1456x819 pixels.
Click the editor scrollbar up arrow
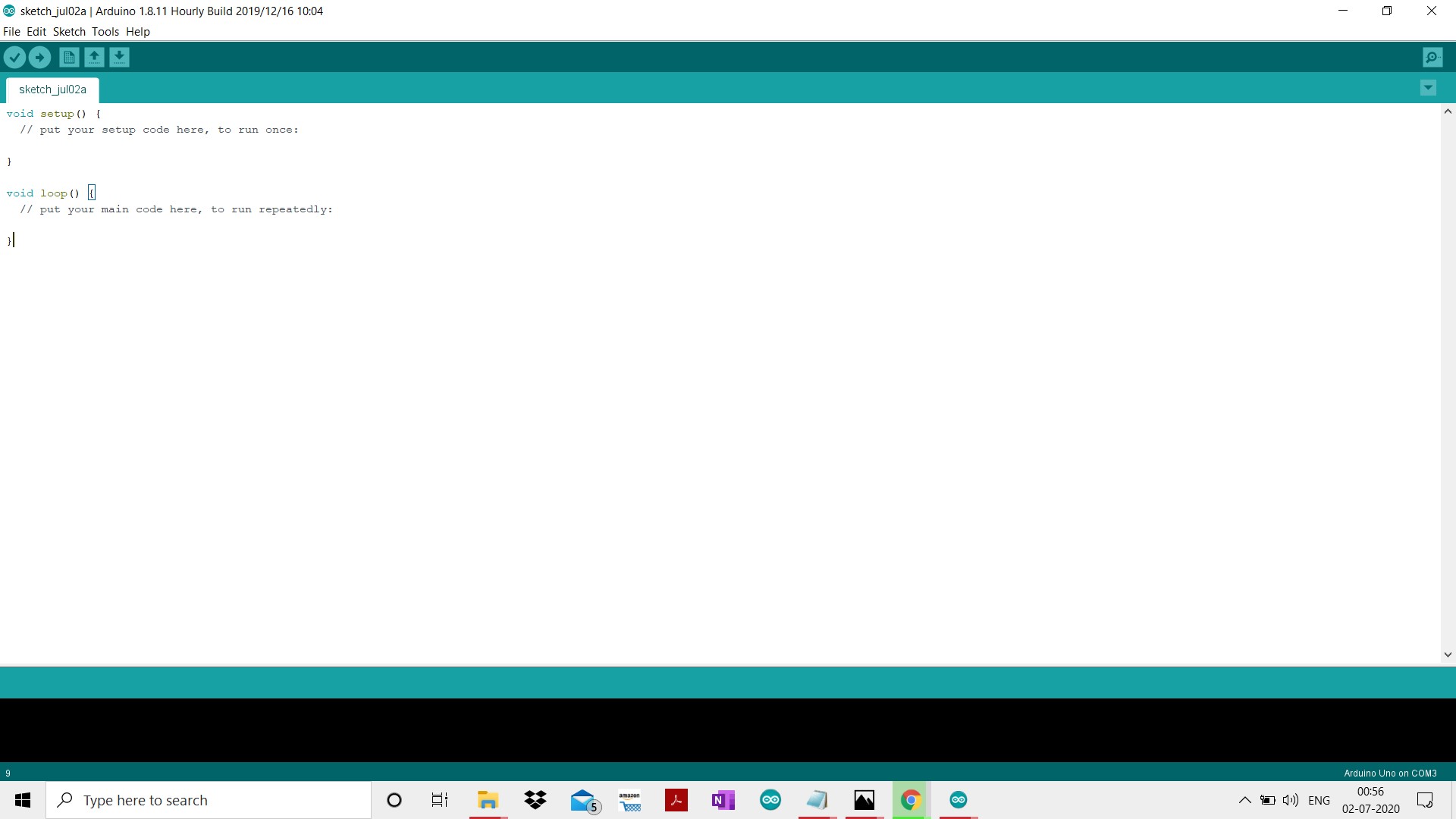(x=1448, y=111)
